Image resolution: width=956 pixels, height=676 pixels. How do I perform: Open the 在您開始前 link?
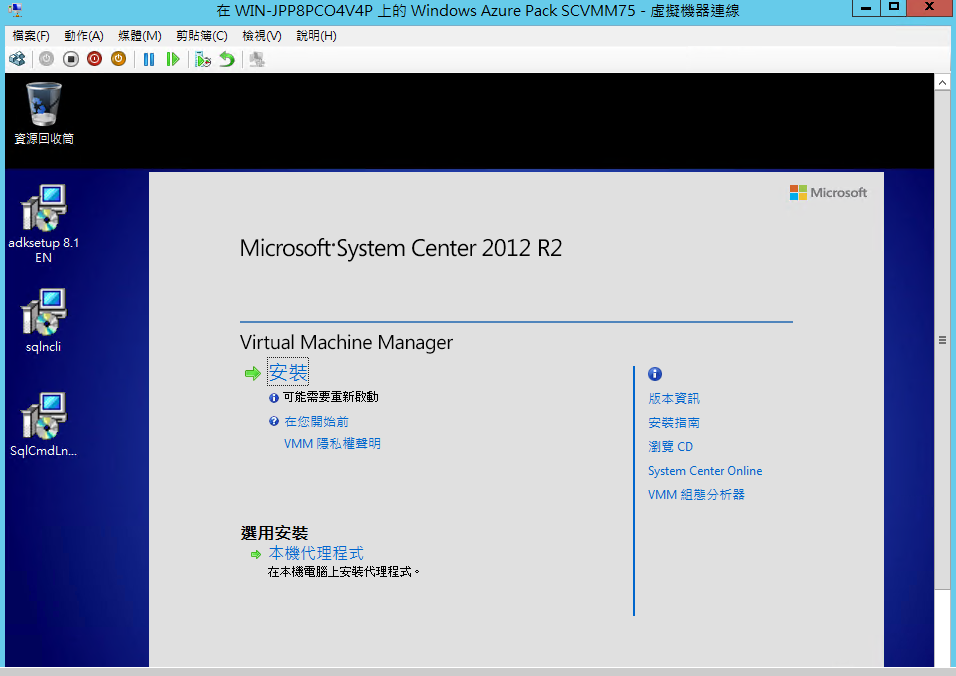pos(316,422)
